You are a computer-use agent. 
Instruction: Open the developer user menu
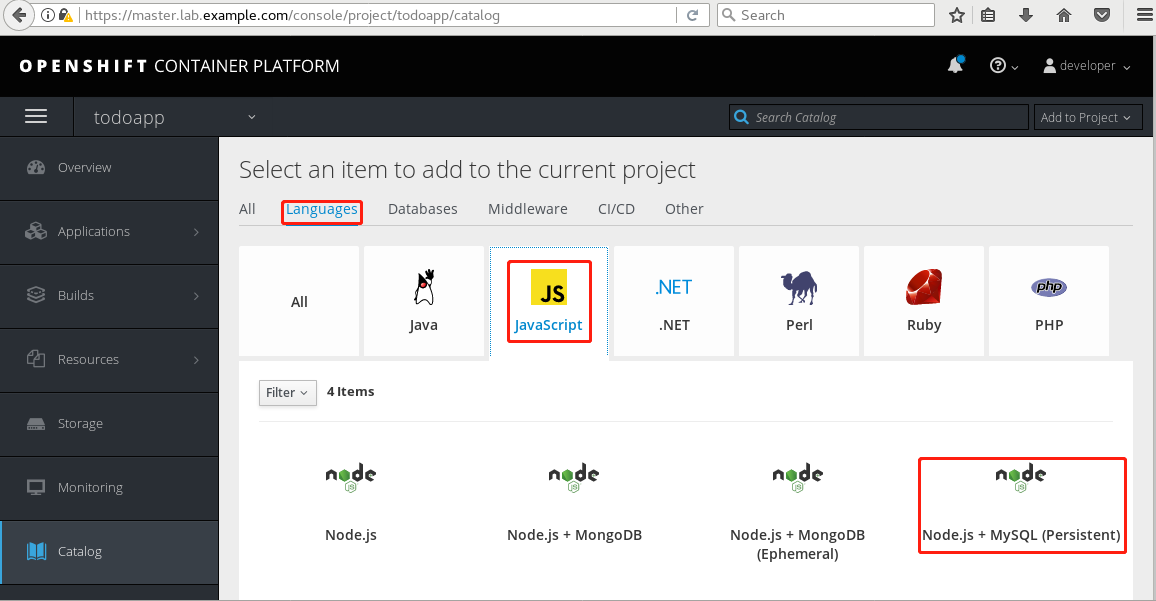coord(1087,66)
